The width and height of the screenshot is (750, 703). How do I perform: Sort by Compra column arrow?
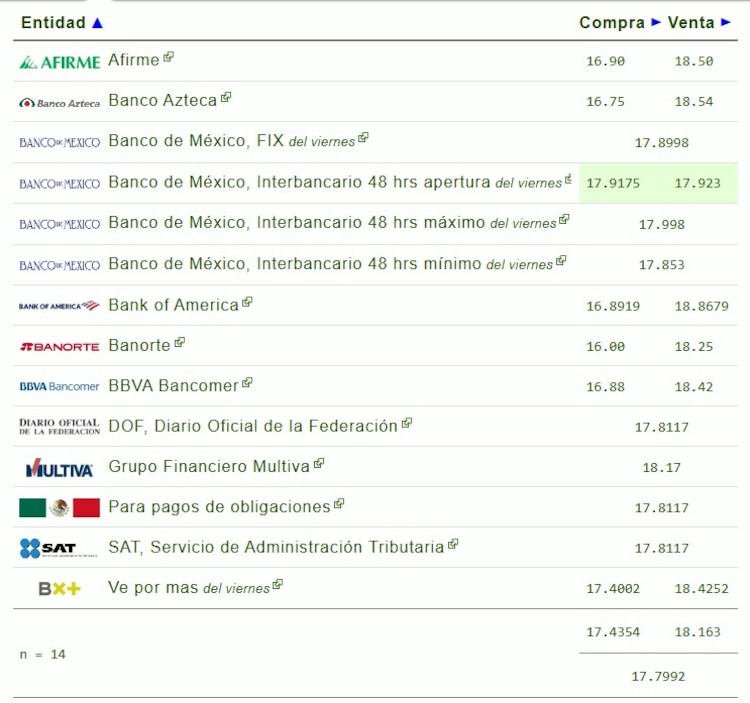(x=656, y=22)
